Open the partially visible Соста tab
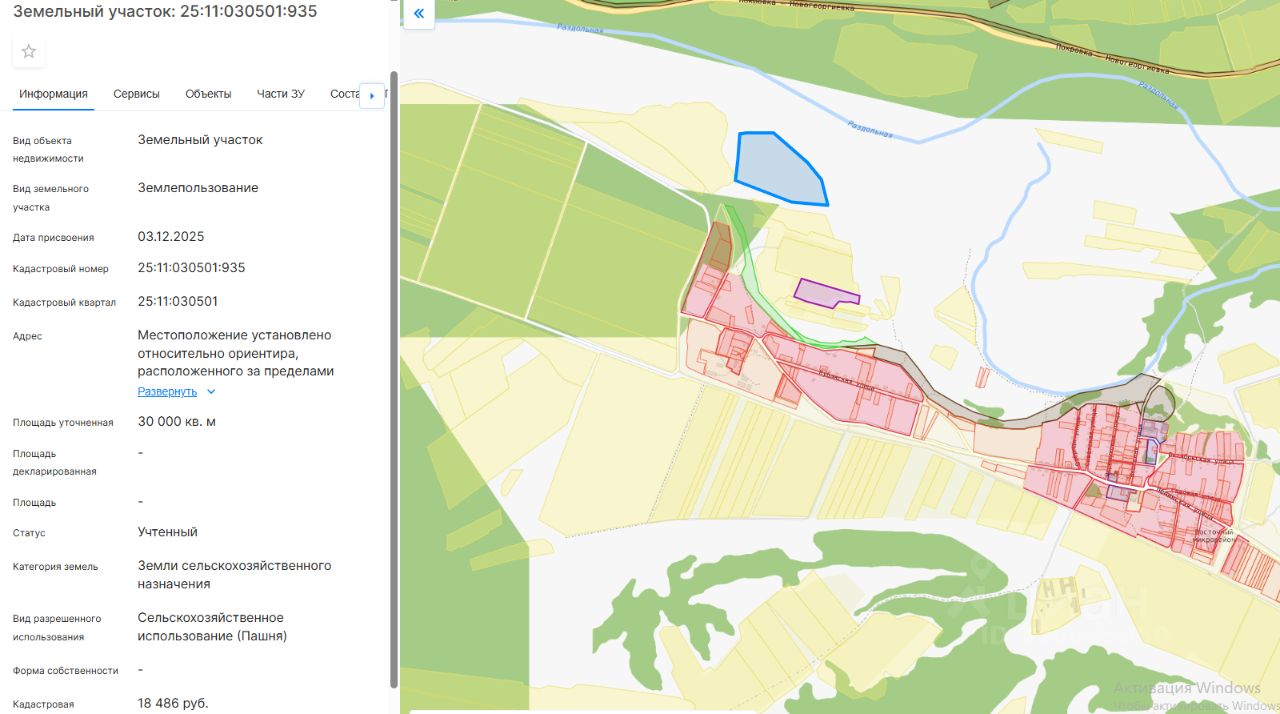 (344, 94)
